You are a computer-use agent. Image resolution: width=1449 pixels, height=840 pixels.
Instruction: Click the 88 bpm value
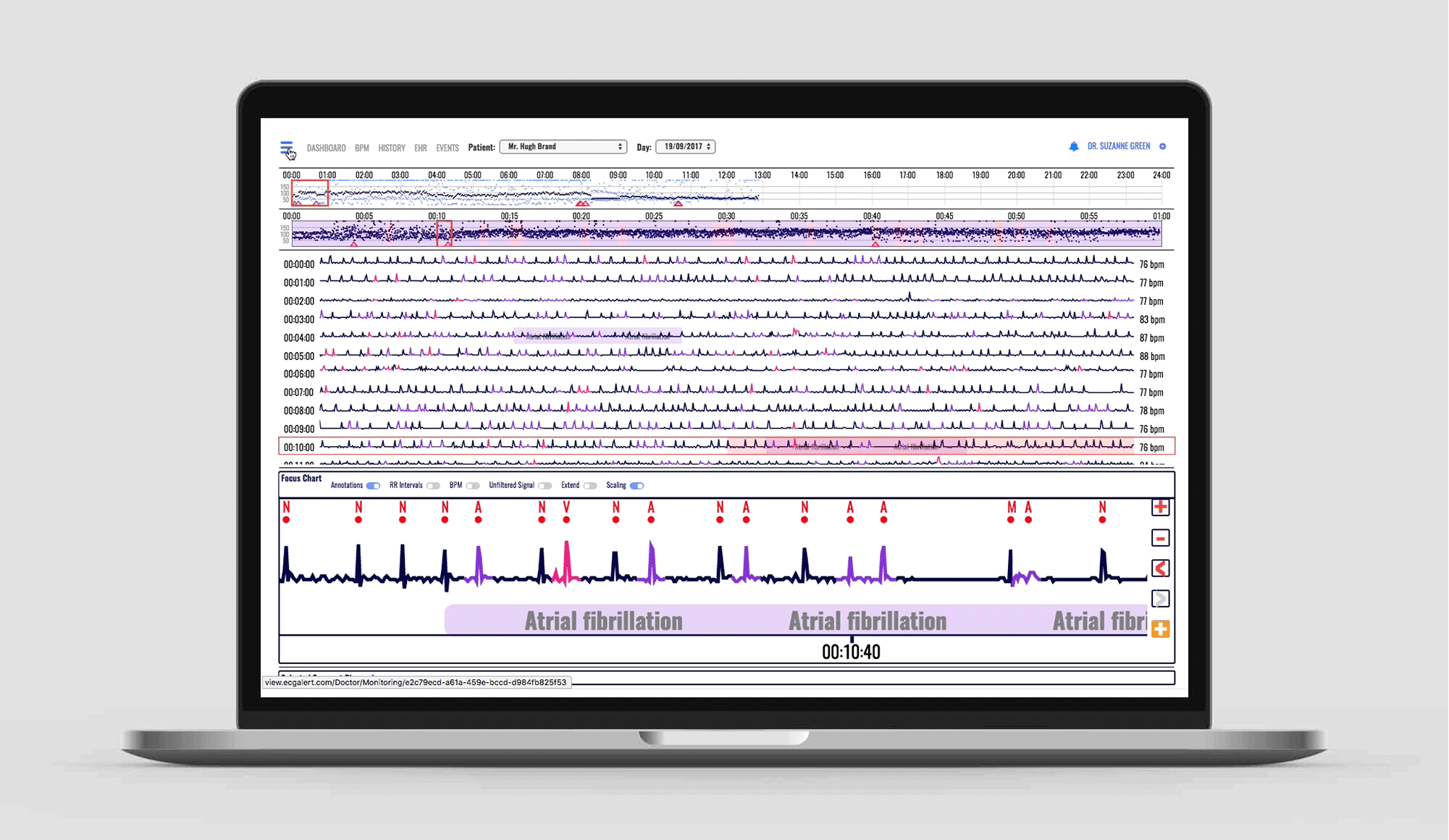(1152, 356)
